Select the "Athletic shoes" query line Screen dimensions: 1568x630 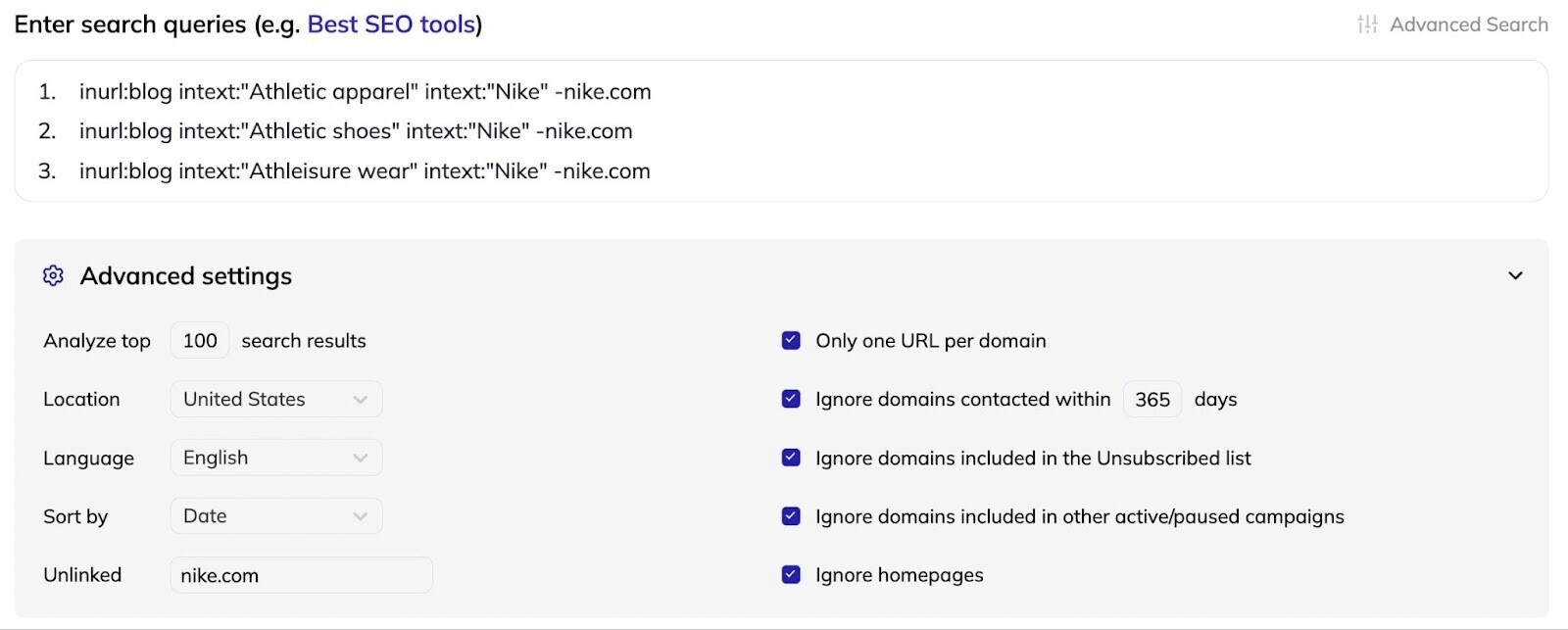356,131
